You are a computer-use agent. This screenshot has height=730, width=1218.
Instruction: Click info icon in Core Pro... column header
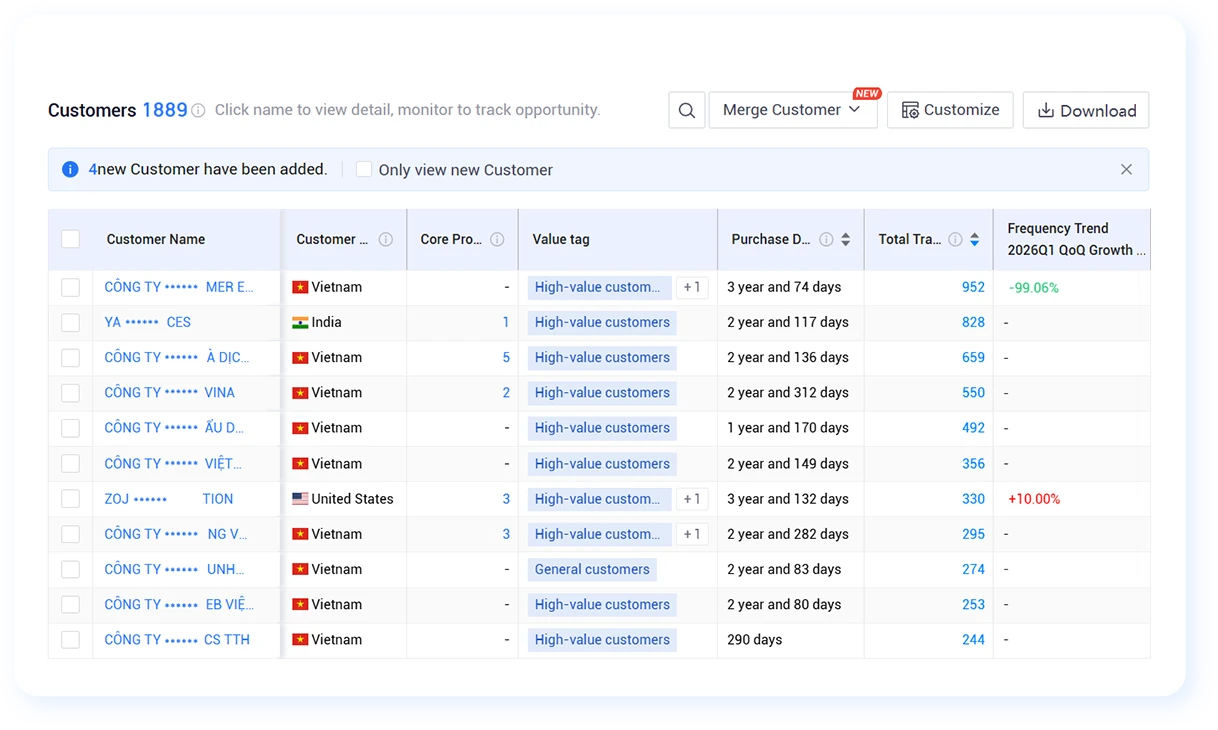pos(497,240)
